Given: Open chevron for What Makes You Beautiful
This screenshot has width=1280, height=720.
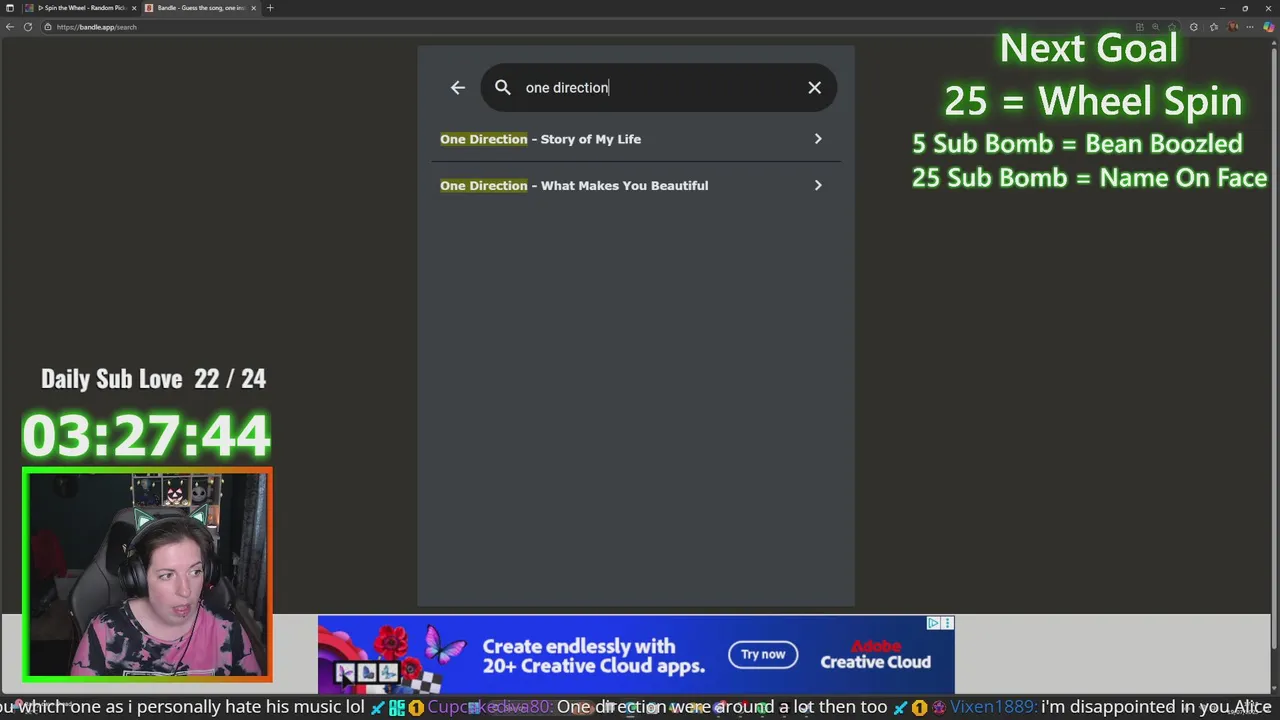Looking at the screenshot, I should point(818,185).
